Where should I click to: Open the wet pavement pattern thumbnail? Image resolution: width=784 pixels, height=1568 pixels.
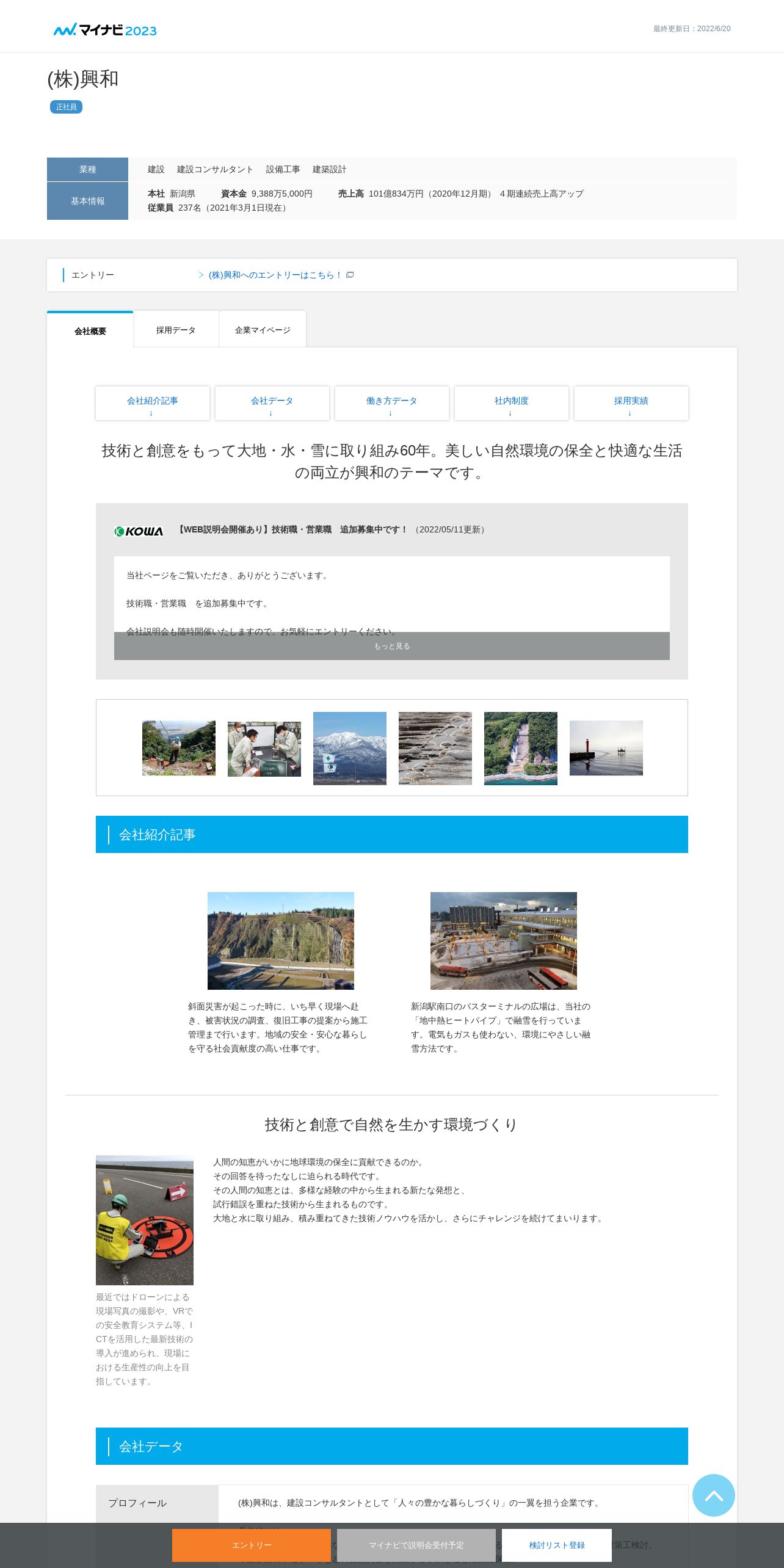coord(435,748)
